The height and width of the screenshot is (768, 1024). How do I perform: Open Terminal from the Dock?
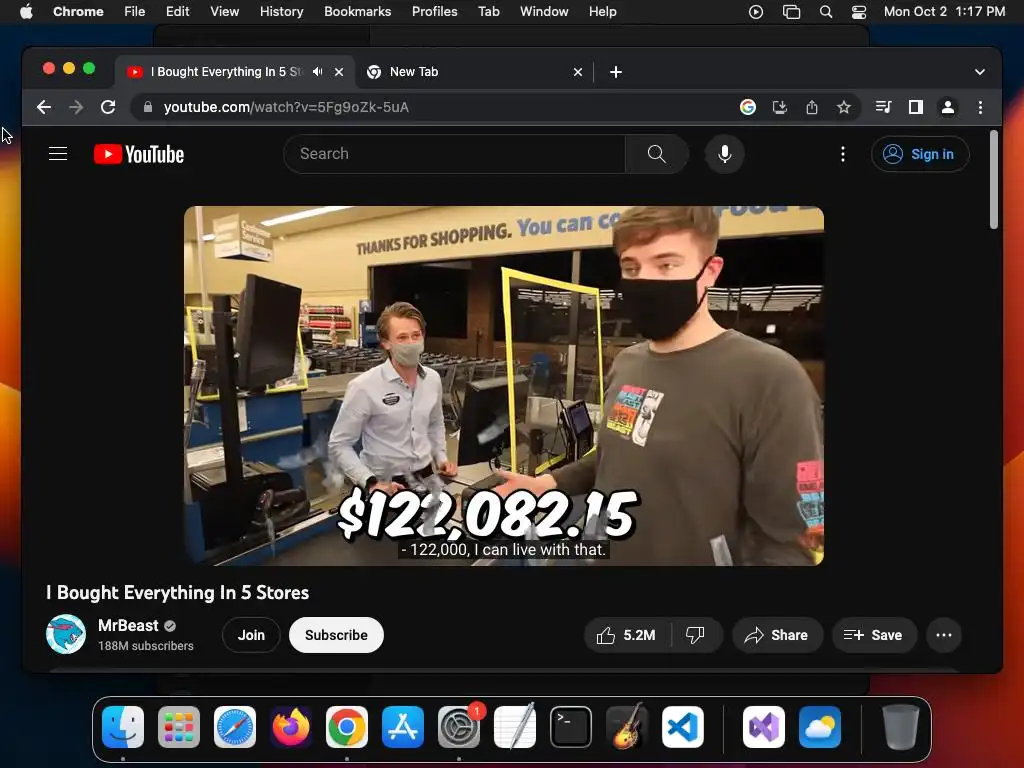571,727
